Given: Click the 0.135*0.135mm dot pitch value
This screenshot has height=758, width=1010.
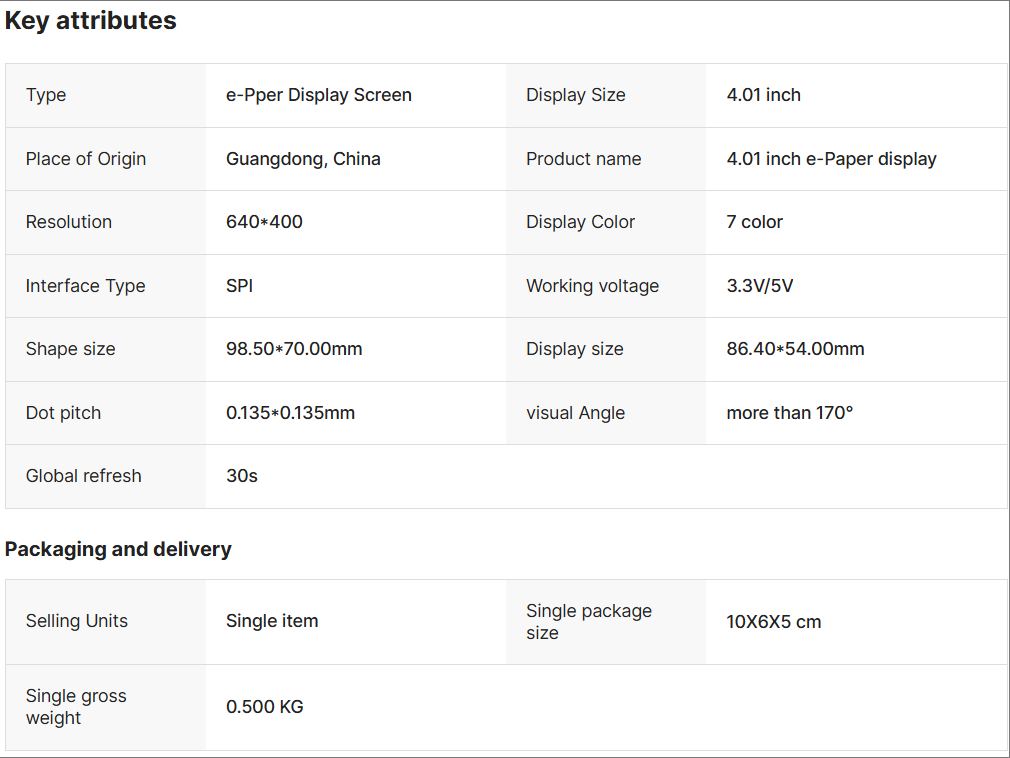Looking at the screenshot, I should [290, 413].
